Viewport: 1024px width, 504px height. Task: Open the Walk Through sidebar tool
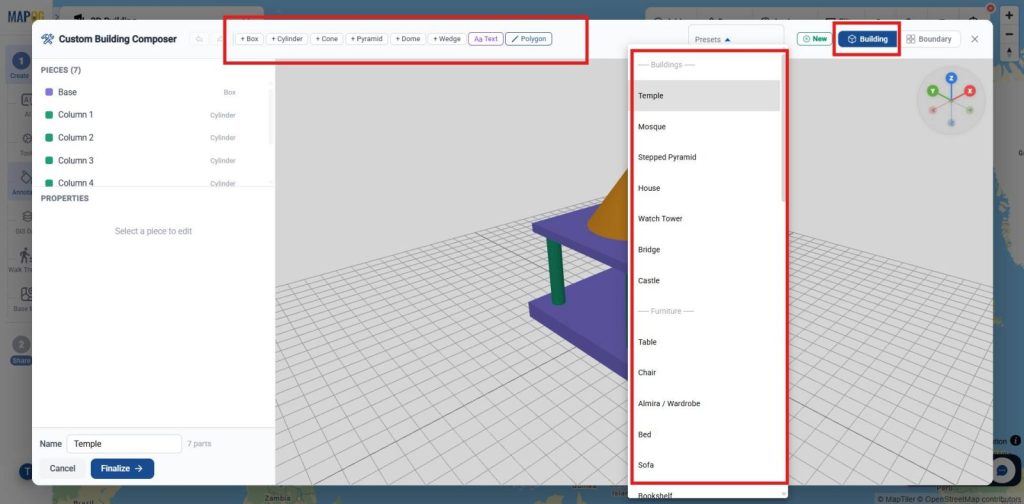(25, 259)
